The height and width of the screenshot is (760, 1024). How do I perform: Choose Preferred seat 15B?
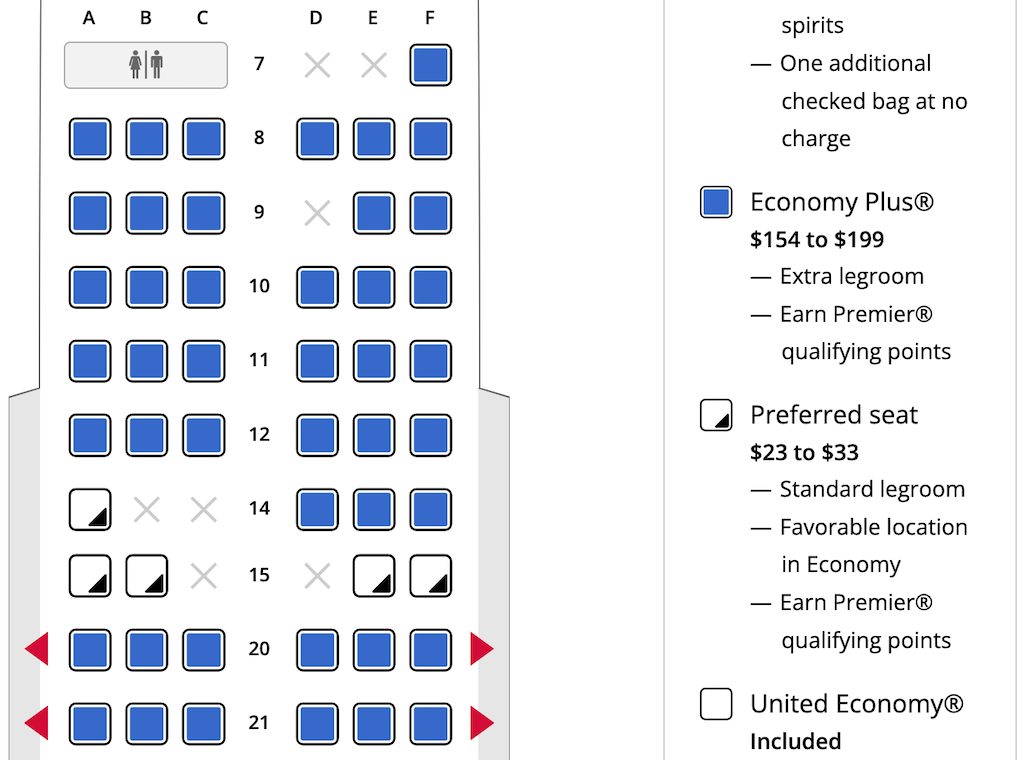pos(146,576)
